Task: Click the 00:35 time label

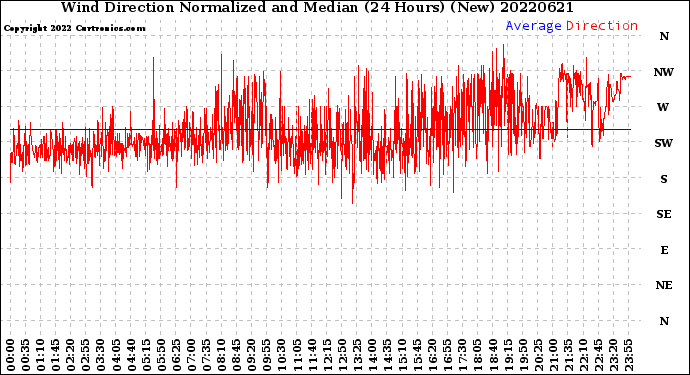Action: pos(26,356)
